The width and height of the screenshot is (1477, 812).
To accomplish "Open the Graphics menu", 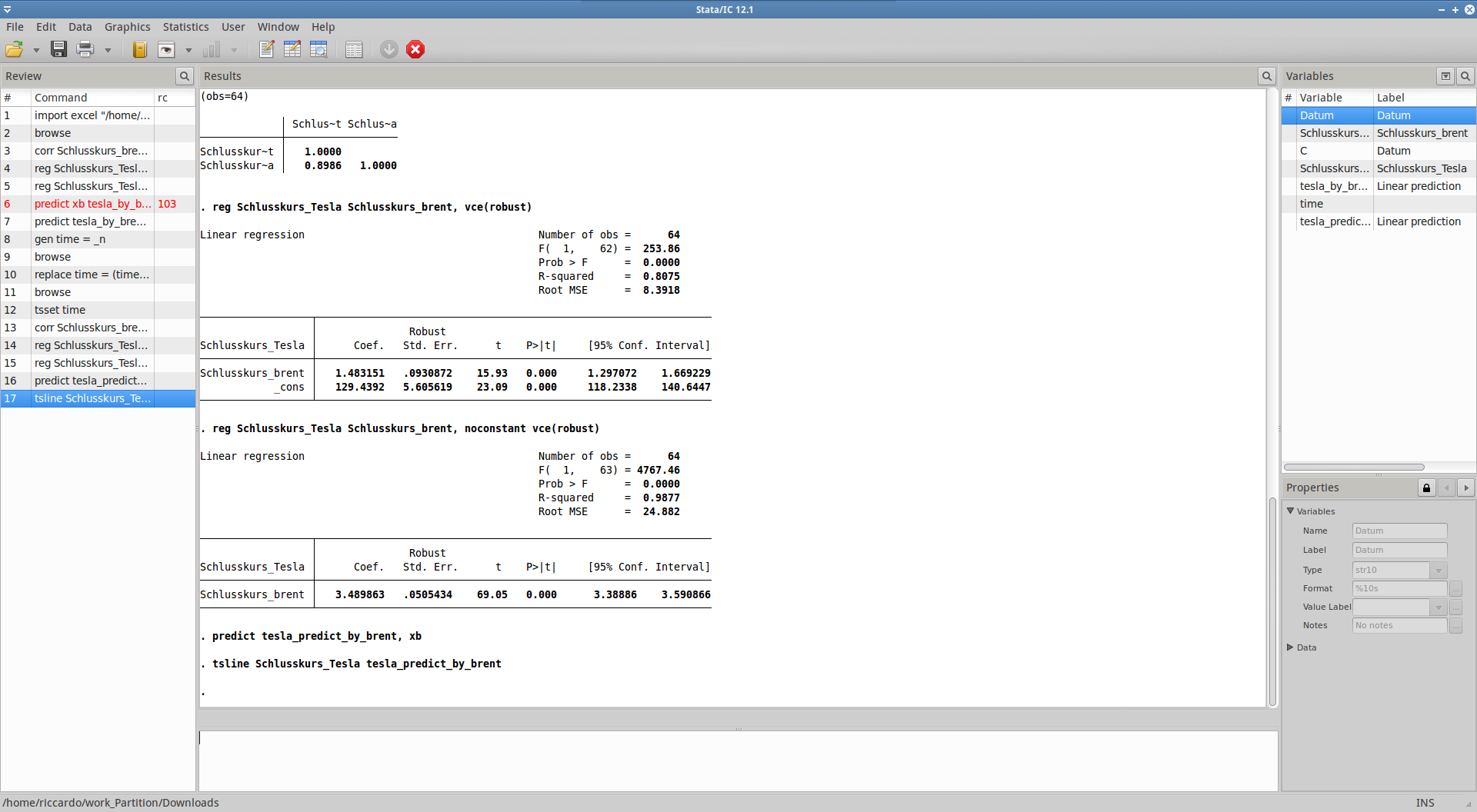I will (128, 27).
